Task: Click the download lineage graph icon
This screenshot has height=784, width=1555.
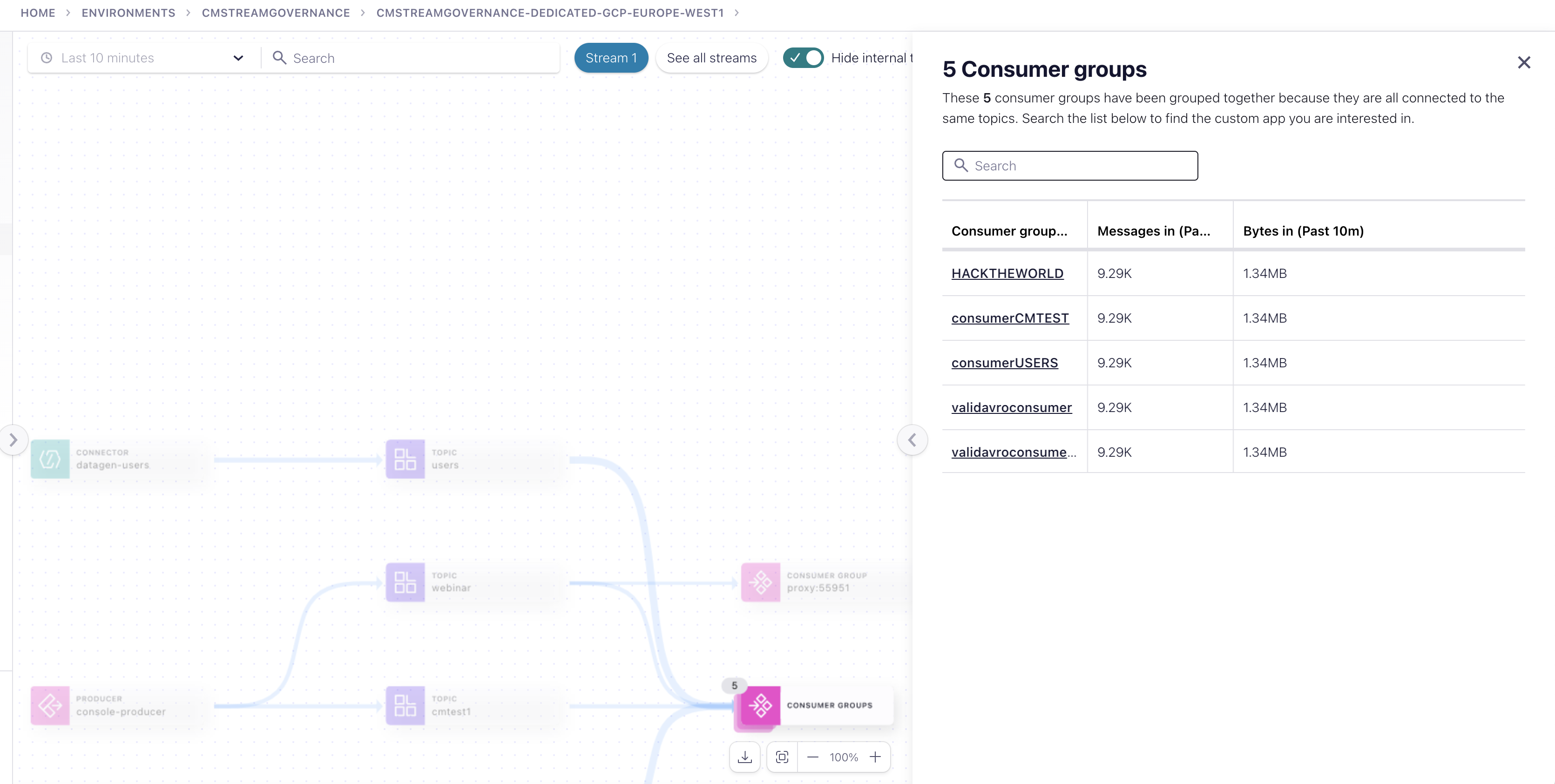Action: click(x=744, y=757)
